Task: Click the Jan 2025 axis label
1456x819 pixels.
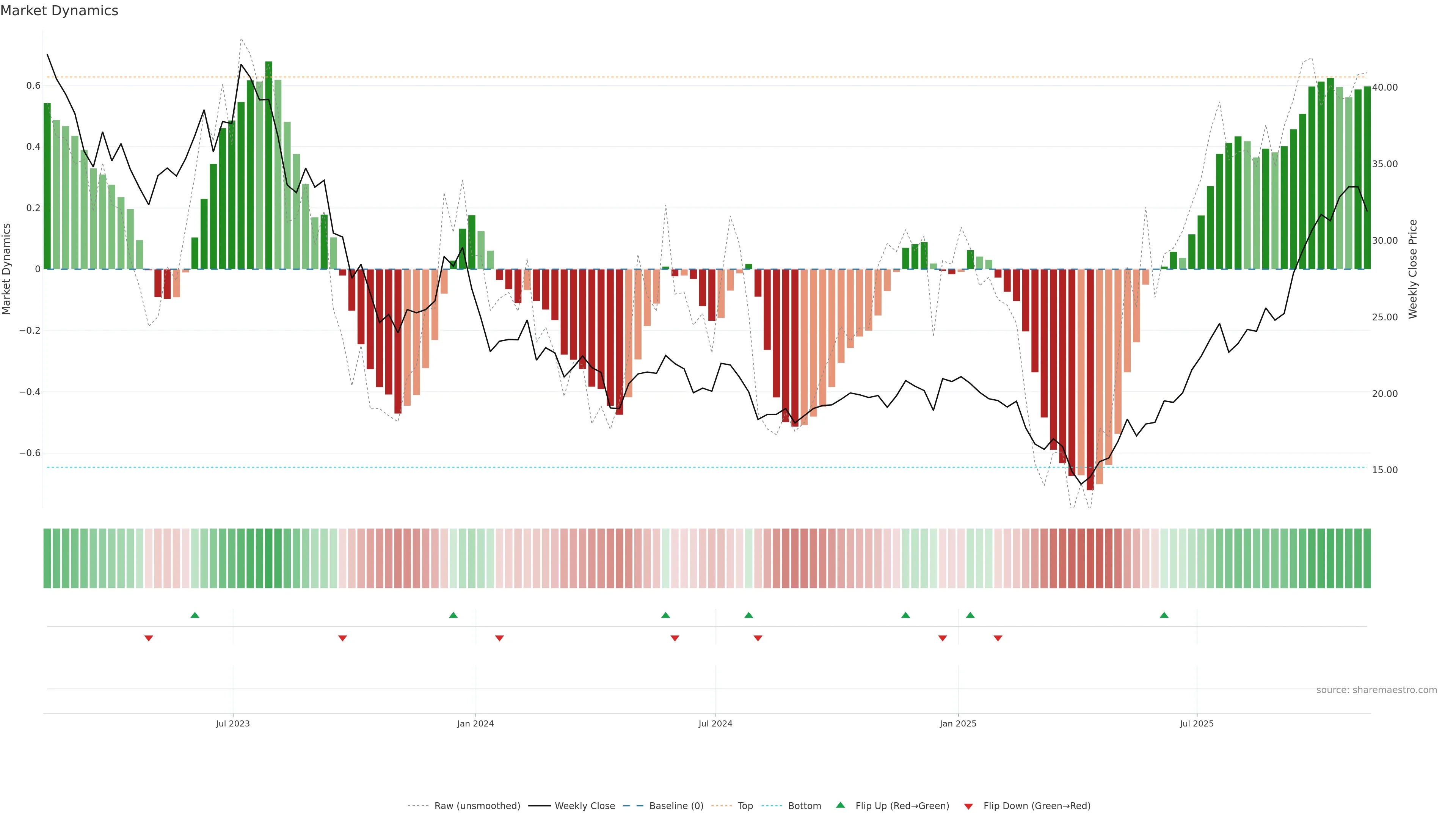Action: point(957,723)
